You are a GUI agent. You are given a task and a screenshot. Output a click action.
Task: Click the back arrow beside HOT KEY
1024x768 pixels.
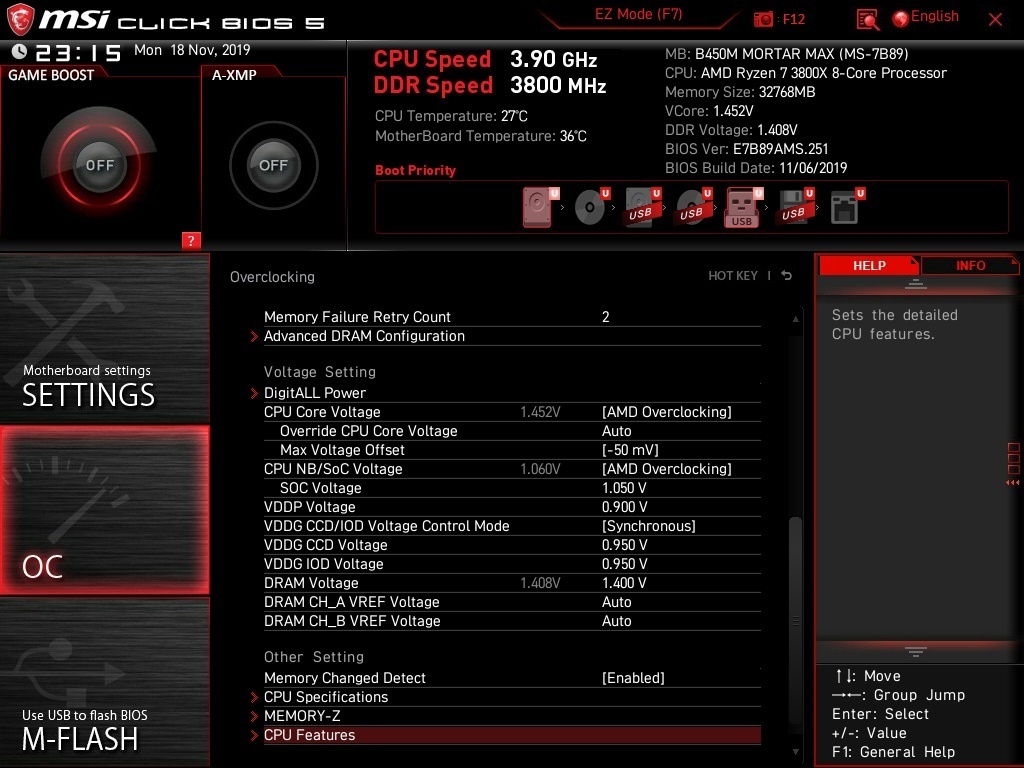(x=786, y=276)
